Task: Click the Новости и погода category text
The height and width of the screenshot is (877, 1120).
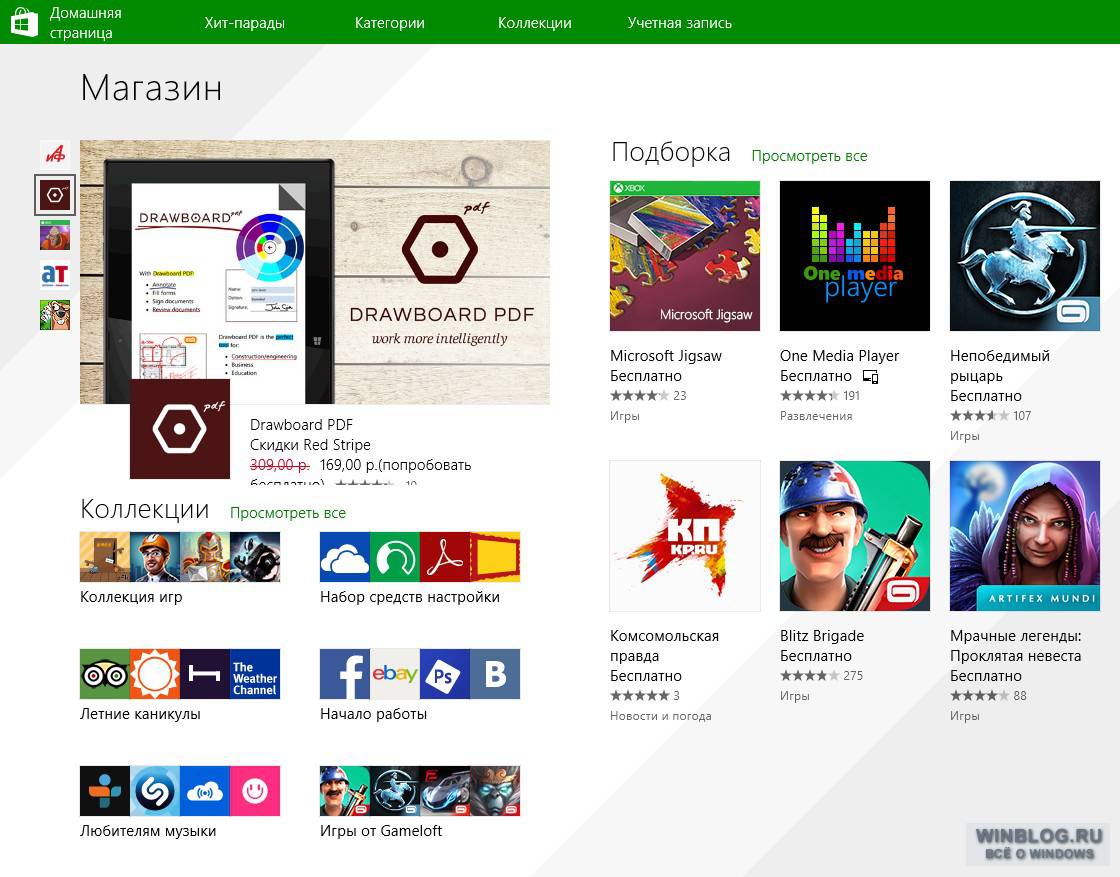Action: [x=661, y=716]
